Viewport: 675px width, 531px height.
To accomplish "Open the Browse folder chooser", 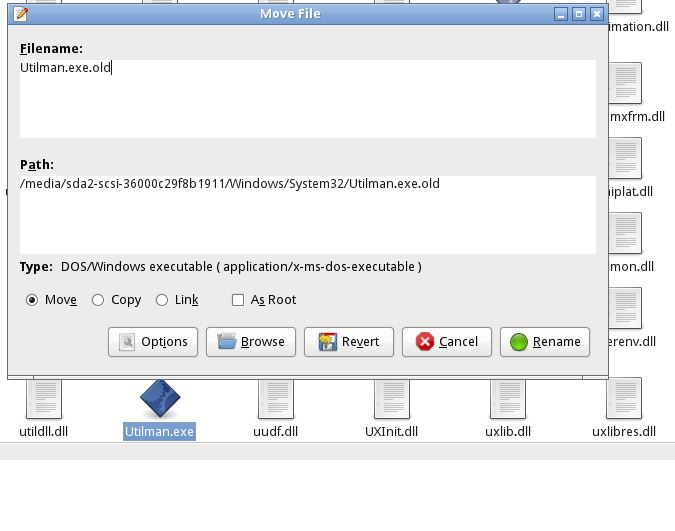I will click(x=251, y=342).
